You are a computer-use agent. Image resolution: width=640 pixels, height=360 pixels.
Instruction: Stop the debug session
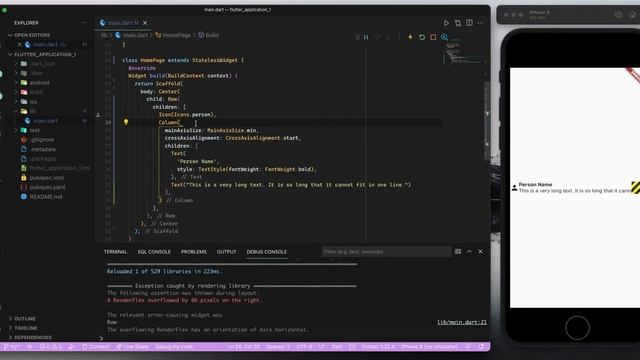[x=433, y=37]
